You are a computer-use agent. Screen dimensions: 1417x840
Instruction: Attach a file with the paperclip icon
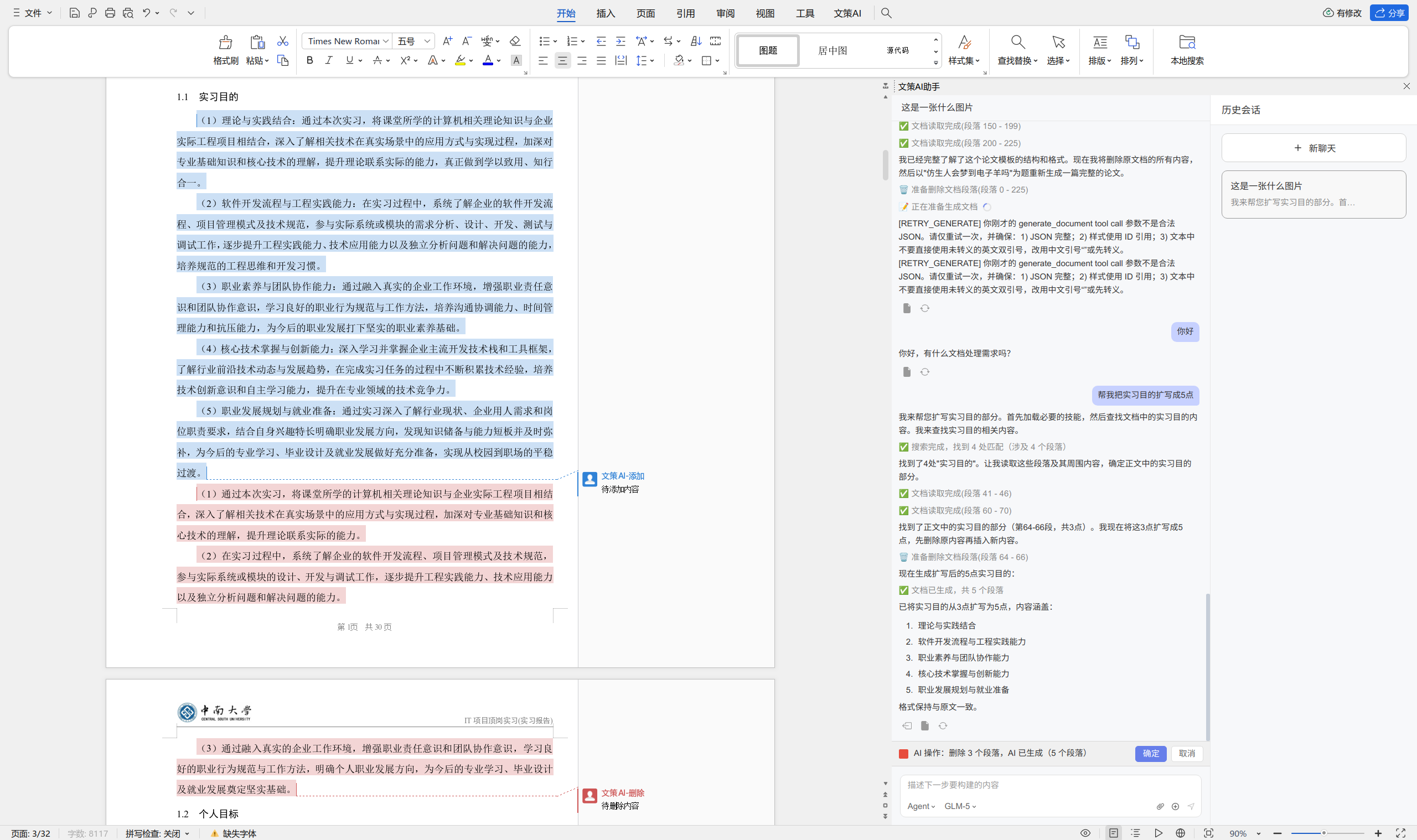click(x=1160, y=806)
